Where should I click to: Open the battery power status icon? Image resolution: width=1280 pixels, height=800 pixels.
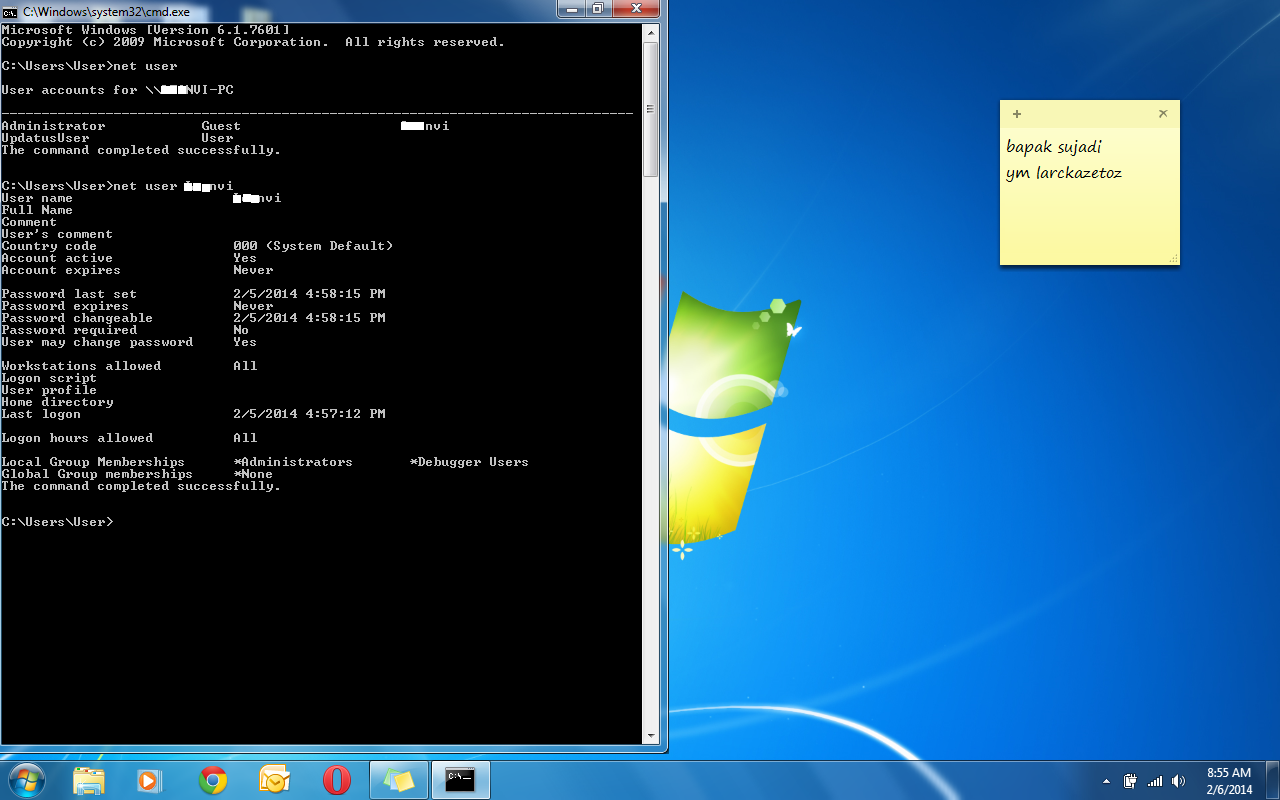click(1130, 781)
